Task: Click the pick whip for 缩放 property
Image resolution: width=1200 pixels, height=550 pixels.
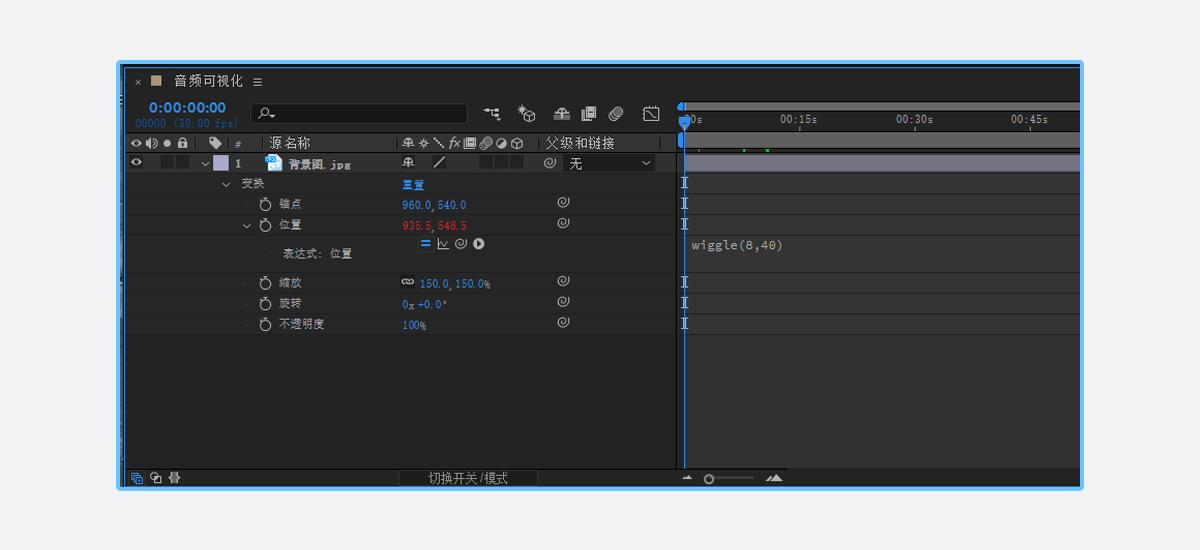Action: point(563,282)
